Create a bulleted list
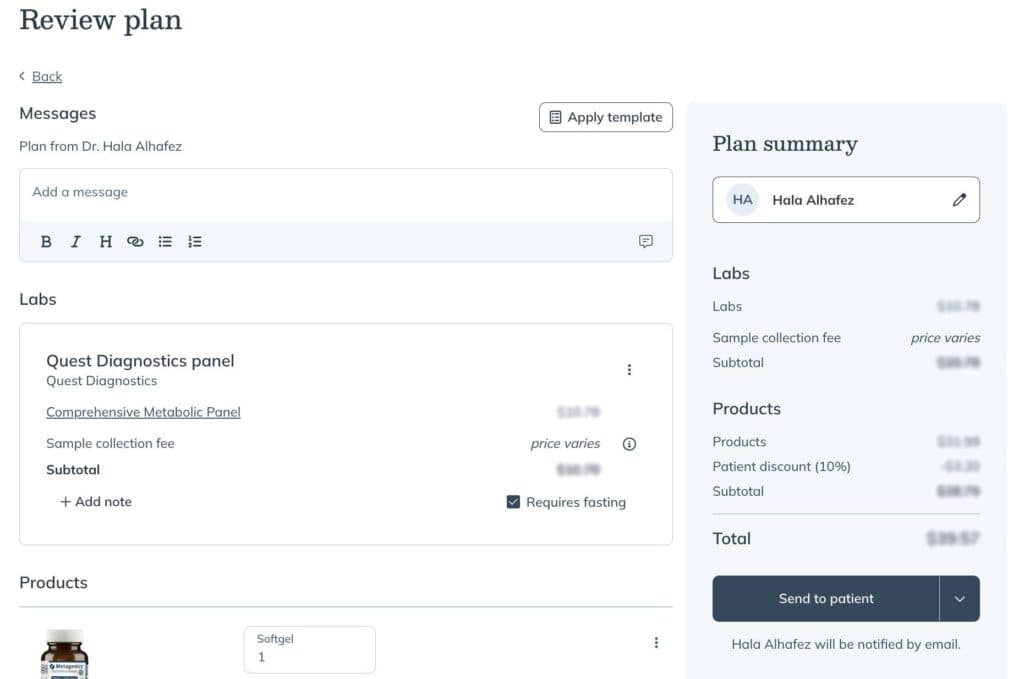This screenshot has height=679, width=1024. [x=165, y=242]
